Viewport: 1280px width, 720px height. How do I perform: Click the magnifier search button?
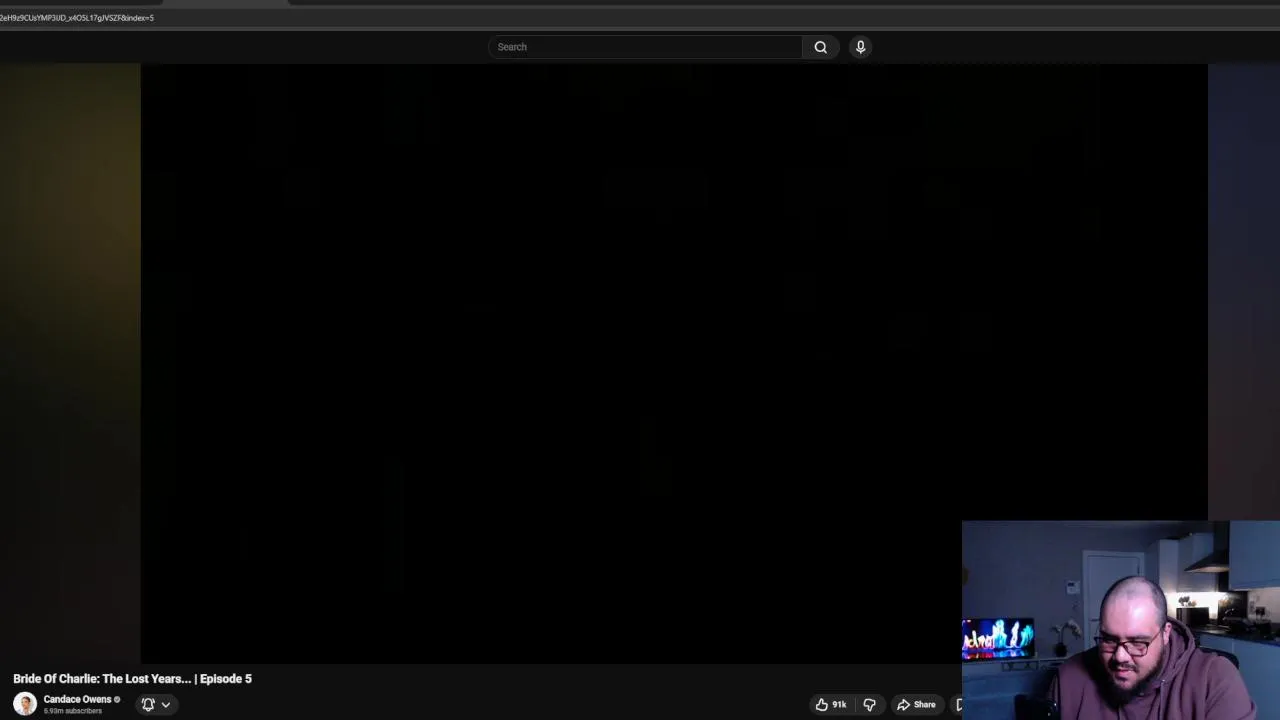tap(820, 47)
